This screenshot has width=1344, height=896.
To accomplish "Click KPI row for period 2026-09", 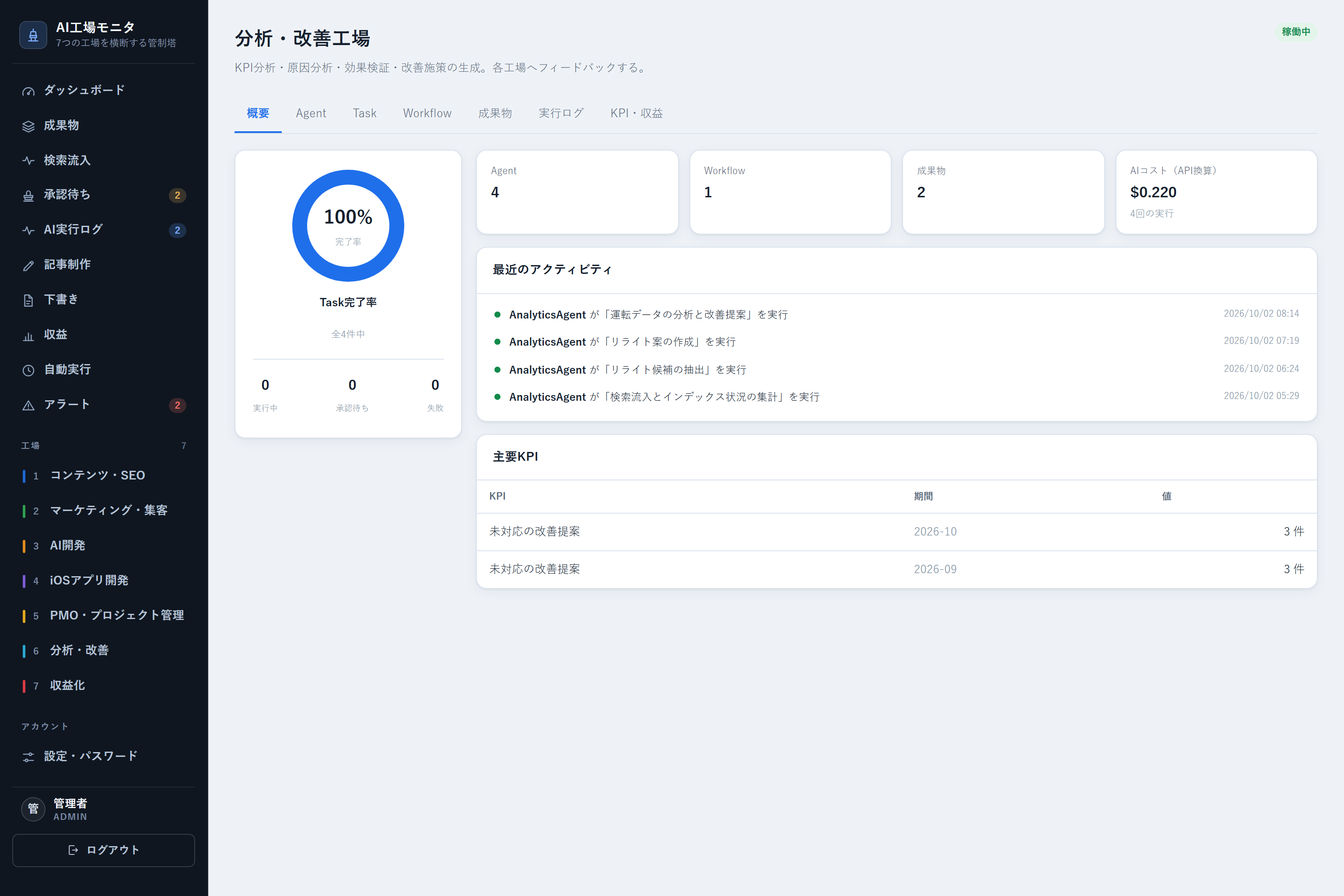I will click(x=896, y=570).
